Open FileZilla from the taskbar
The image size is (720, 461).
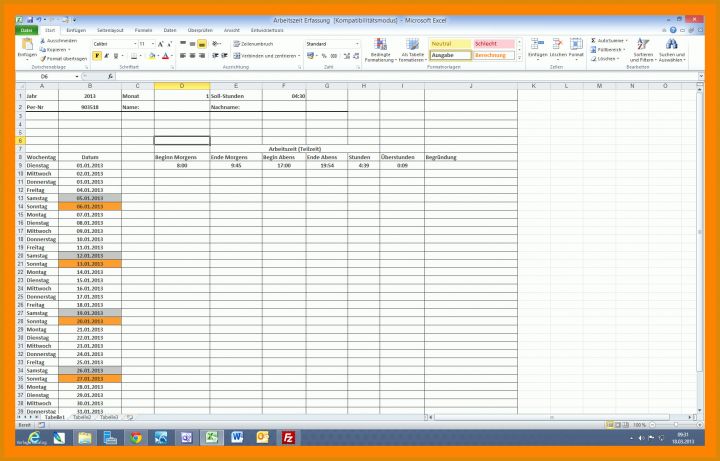point(288,438)
